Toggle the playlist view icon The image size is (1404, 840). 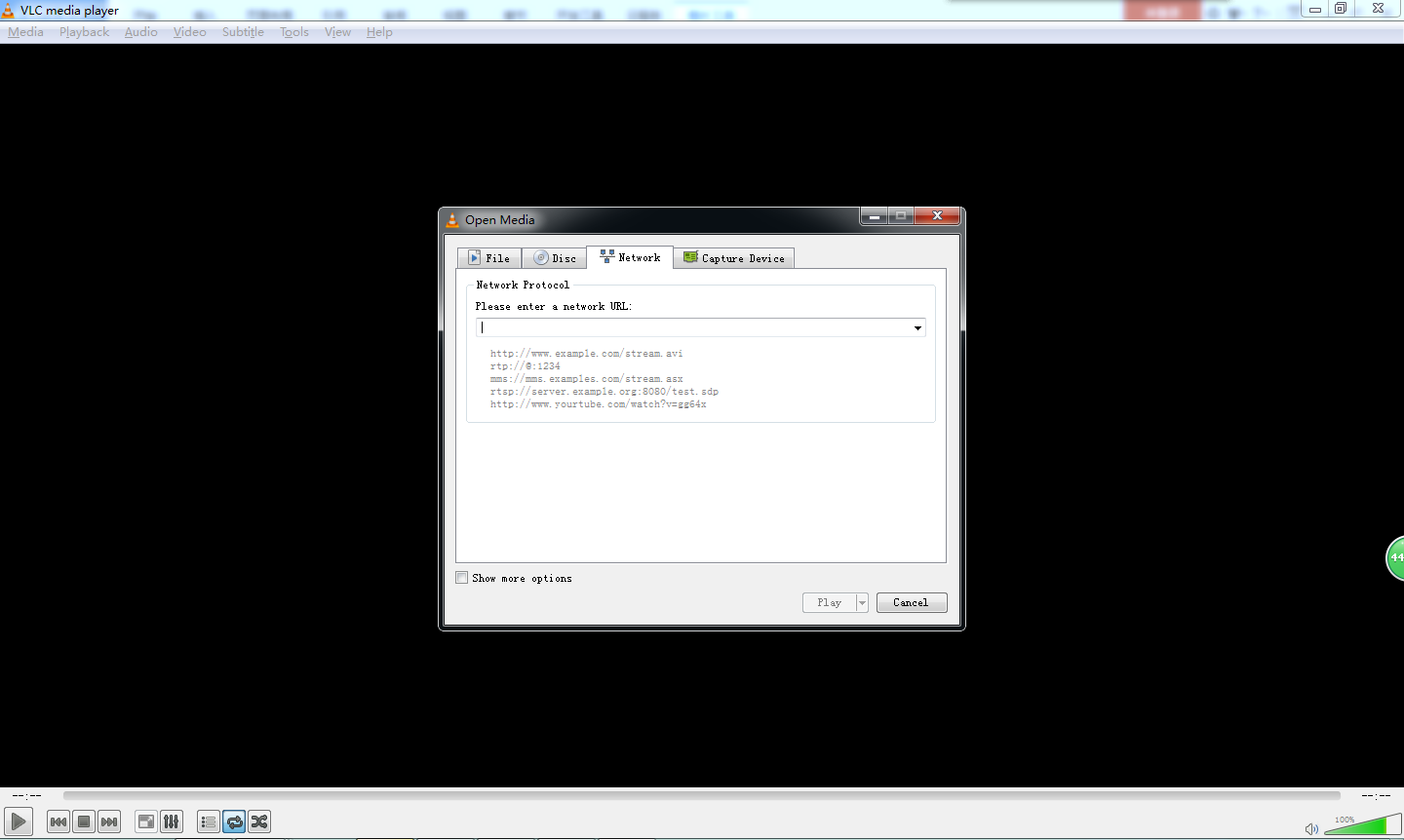pyautogui.click(x=209, y=821)
